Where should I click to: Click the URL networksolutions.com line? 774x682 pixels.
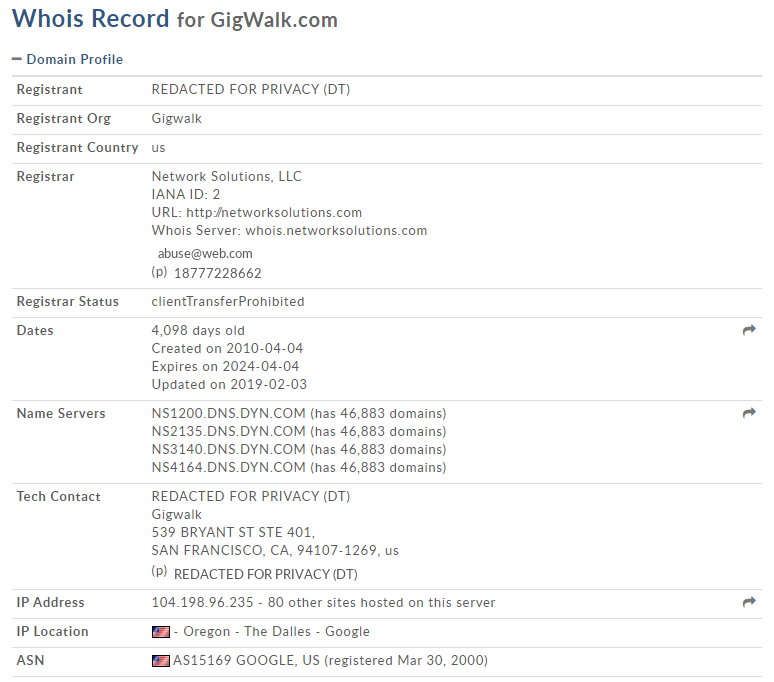point(257,213)
